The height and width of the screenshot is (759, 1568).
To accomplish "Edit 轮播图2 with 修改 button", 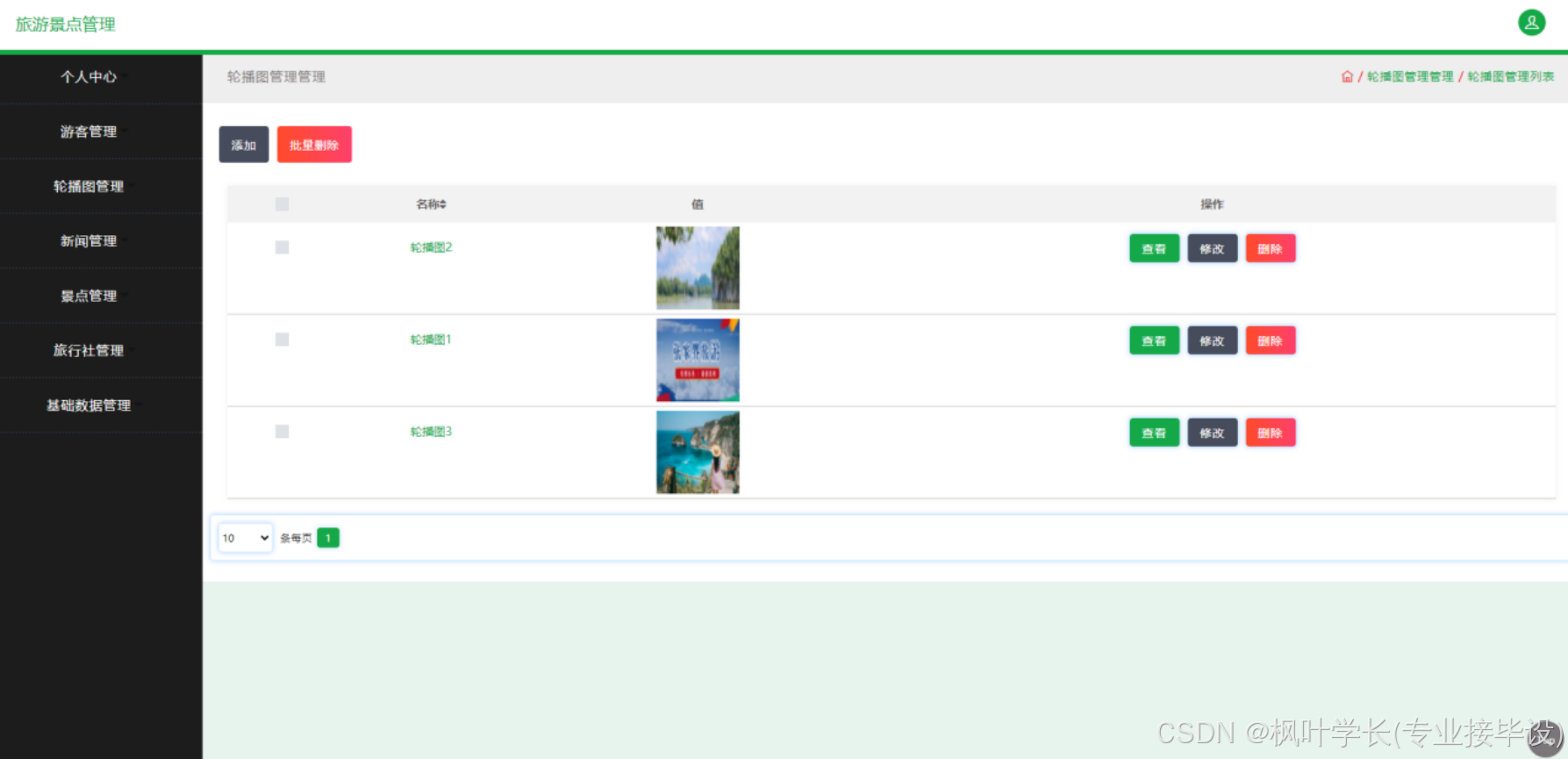I will (x=1212, y=248).
